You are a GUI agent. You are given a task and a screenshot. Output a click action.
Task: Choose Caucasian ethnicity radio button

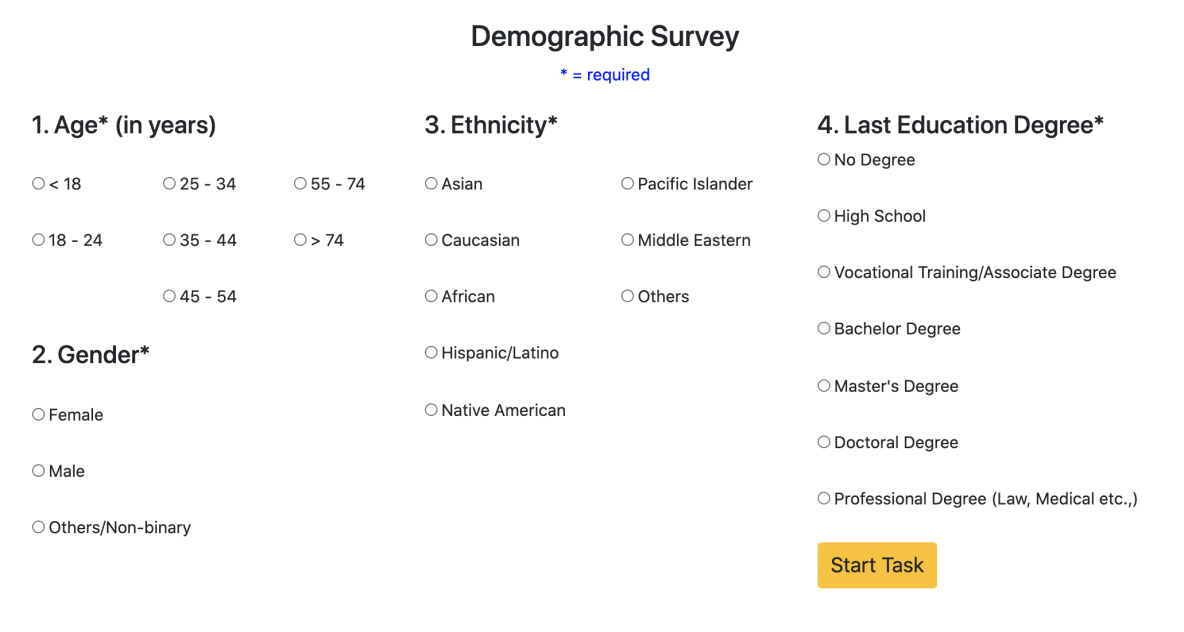431,240
